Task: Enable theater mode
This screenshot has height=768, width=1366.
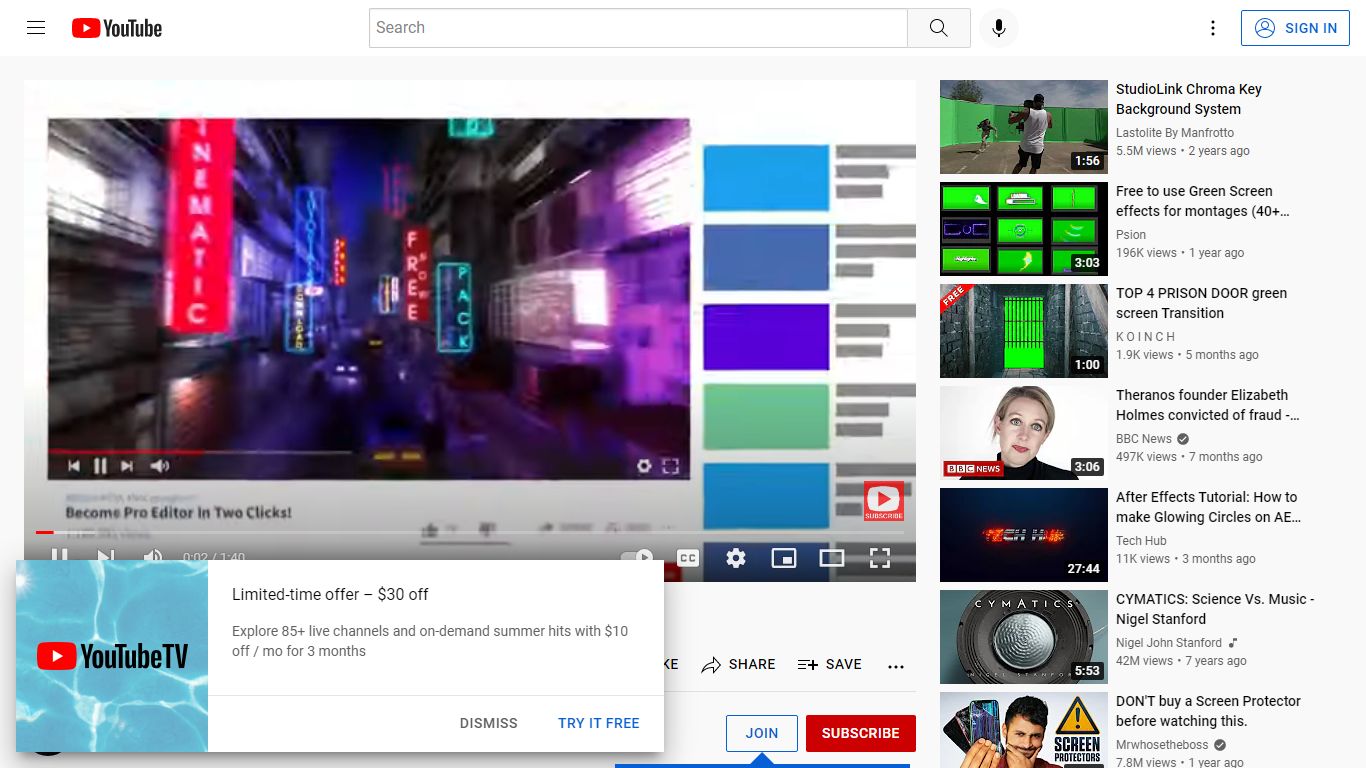Action: pyautogui.click(x=832, y=558)
